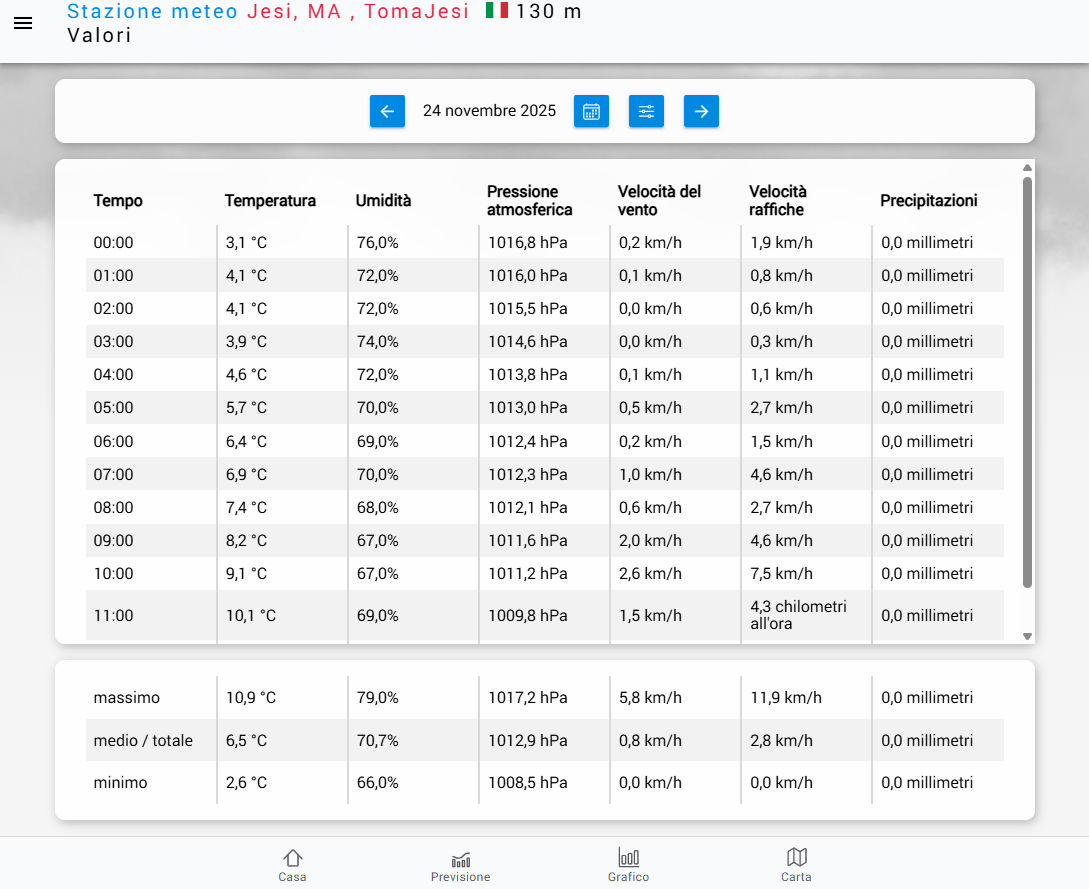Click the Previsione forecast icon
The image size is (1089, 889).
[460, 860]
